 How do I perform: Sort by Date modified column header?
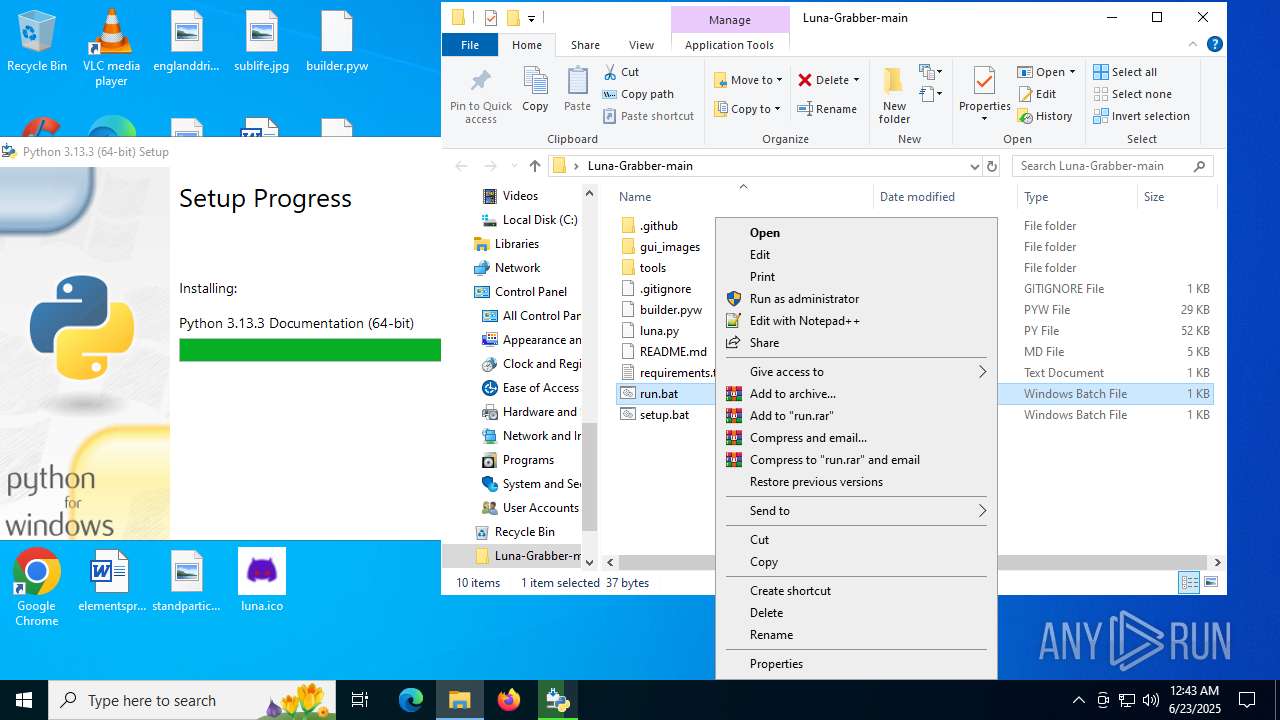pos(945,197)
